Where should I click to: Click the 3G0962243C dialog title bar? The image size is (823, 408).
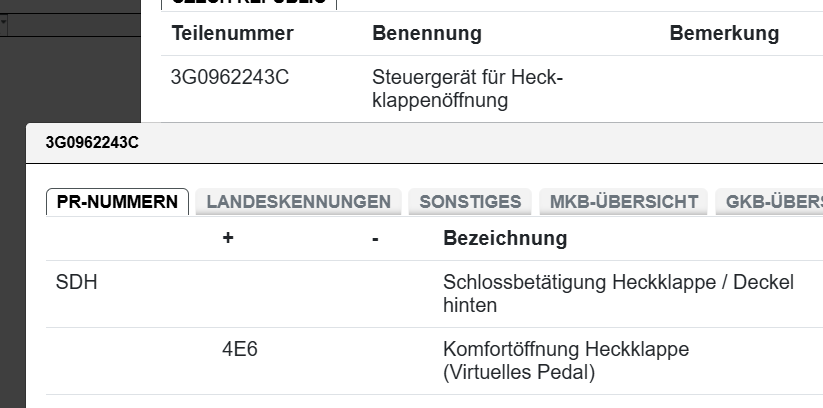400,143
